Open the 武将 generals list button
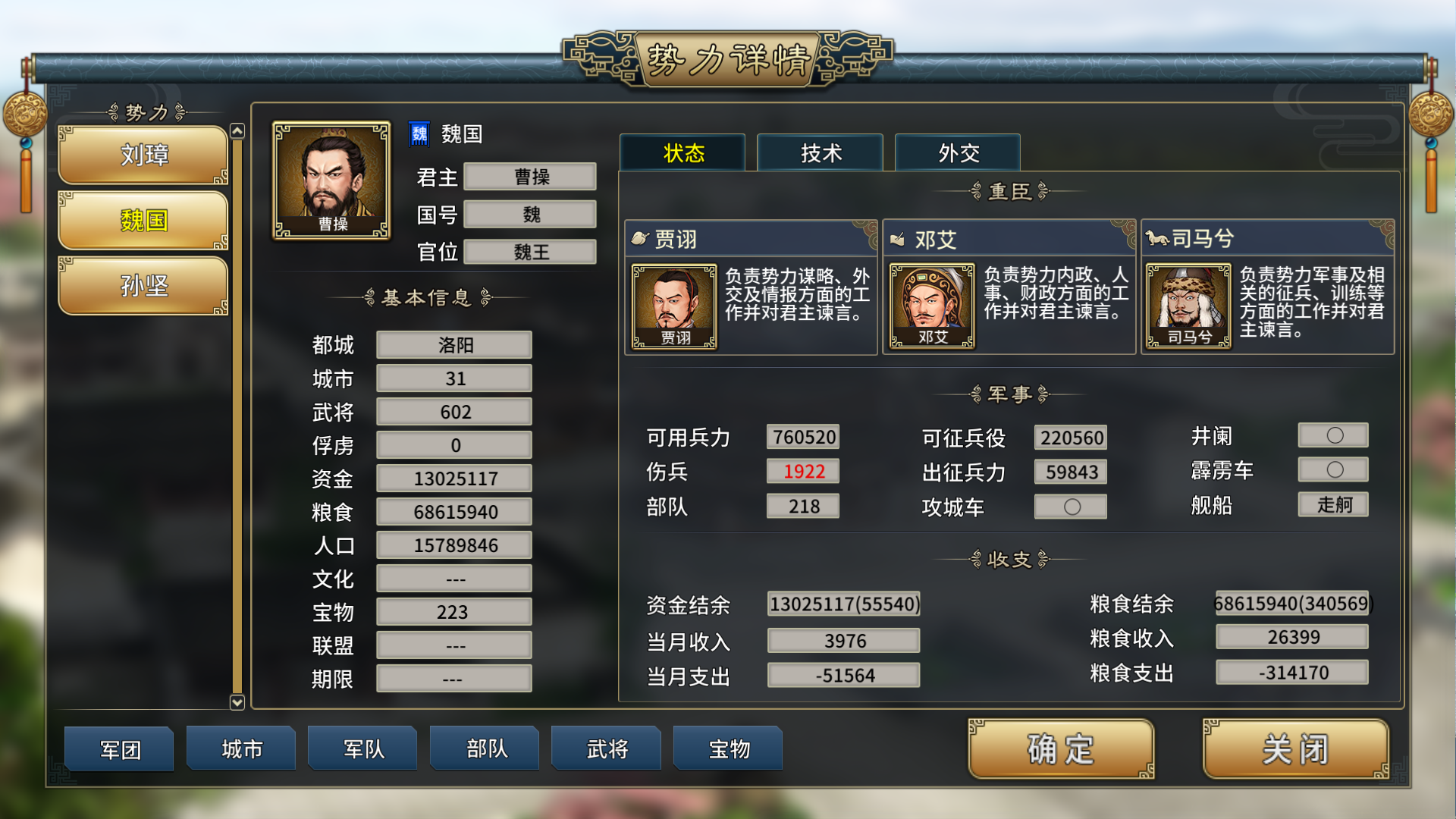 click(607, 749)
